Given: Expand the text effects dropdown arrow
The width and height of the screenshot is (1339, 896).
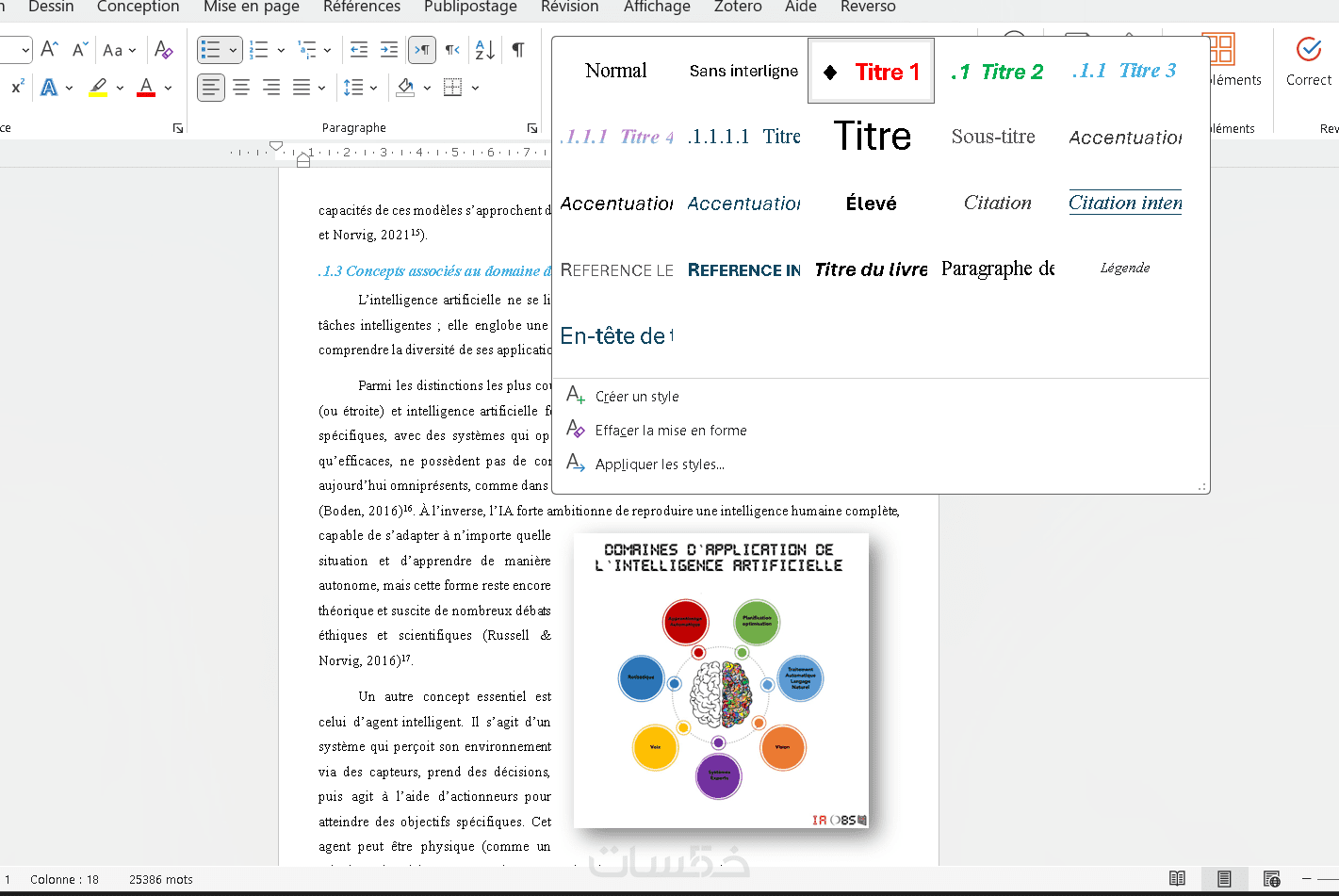Looking at the screenshot, I should coord(69,89).
